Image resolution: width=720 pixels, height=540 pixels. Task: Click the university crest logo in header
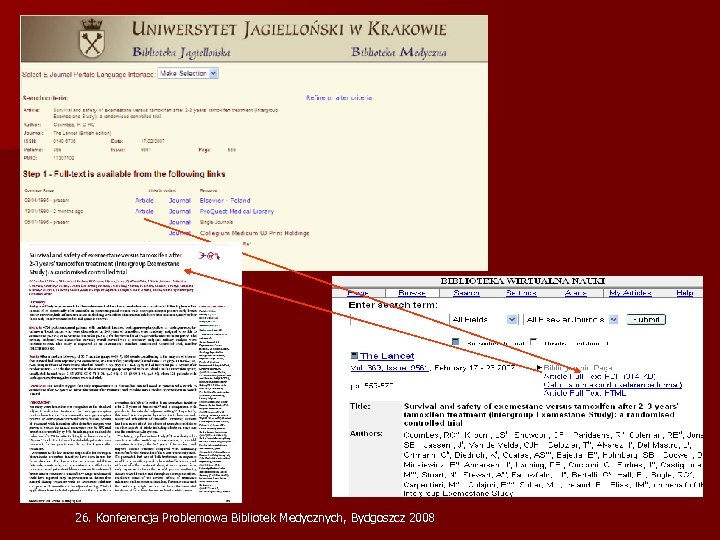92,39
